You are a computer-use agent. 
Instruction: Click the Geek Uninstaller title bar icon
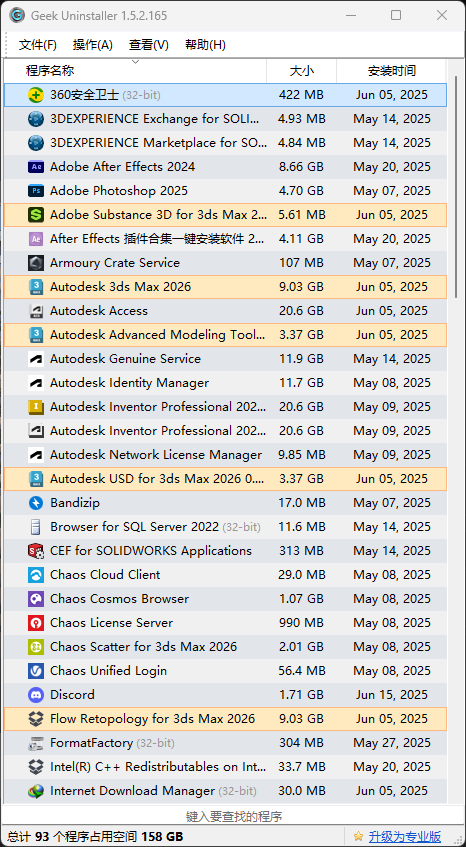17,15
